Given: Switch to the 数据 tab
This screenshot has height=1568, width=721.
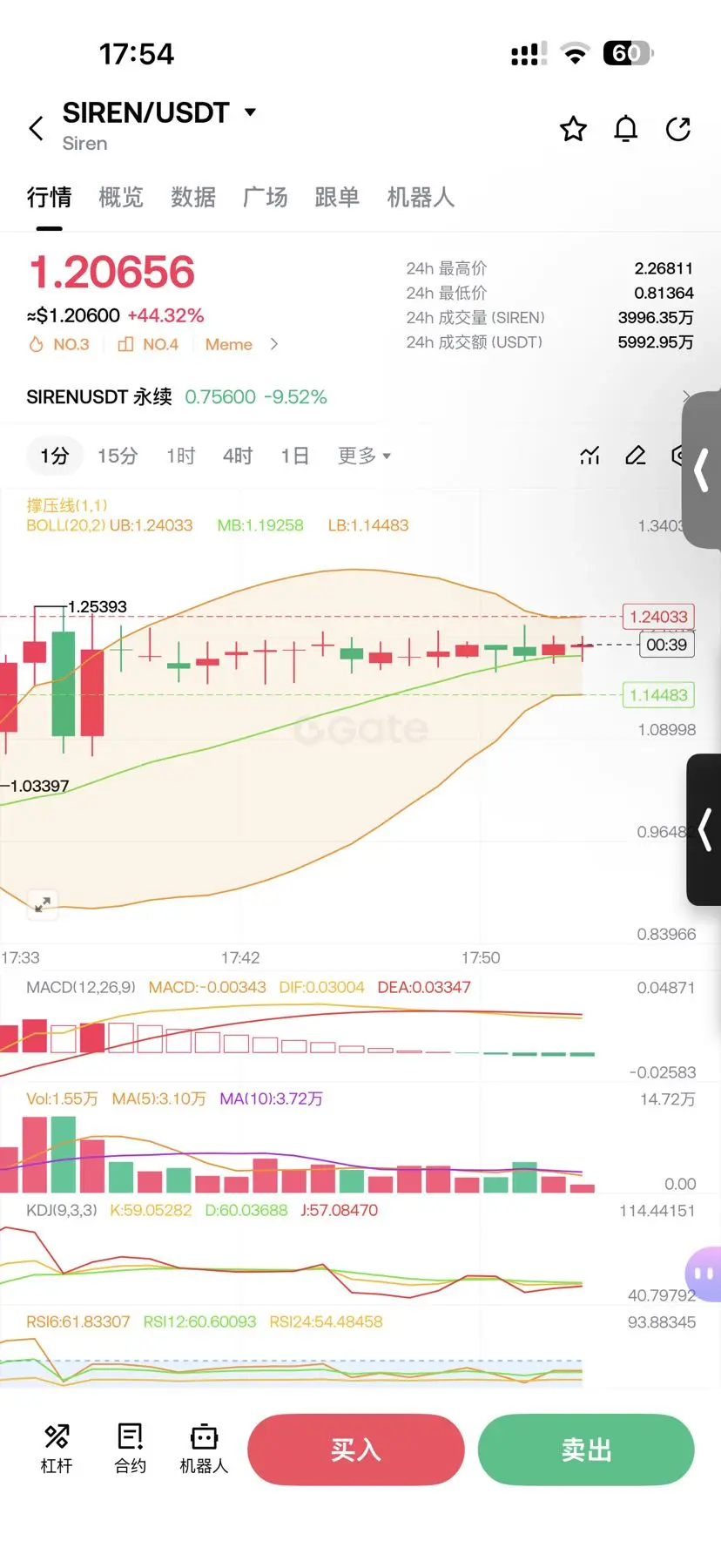Looking at the screenshot, I should click(193, 198).
